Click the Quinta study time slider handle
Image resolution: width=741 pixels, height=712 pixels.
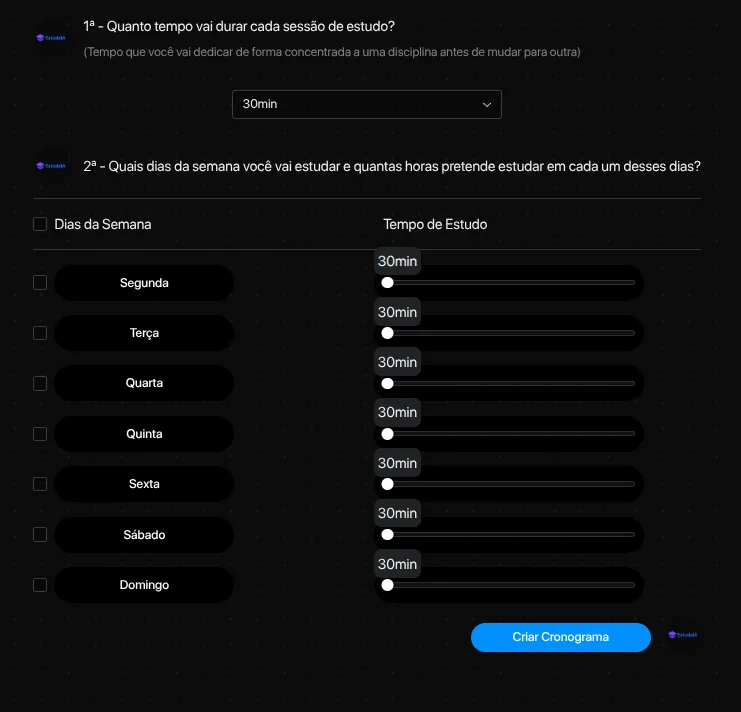pos(387,434)
